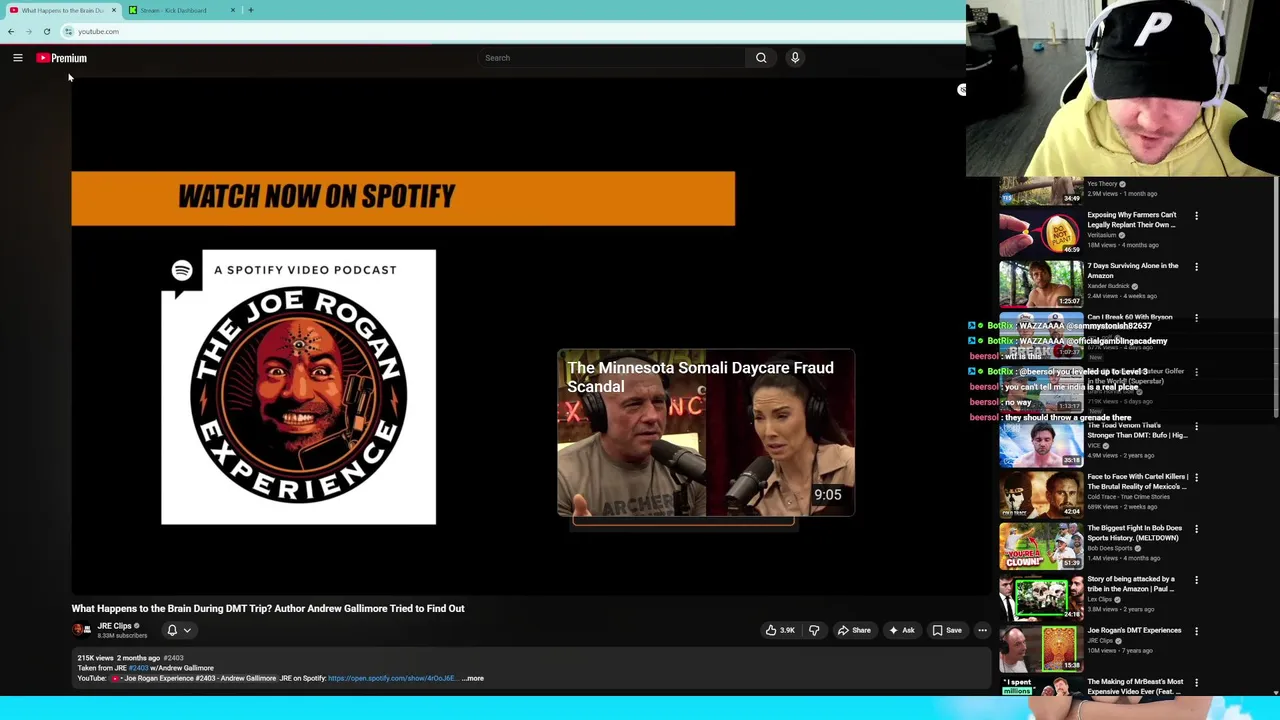Play the Minnesota Somali Daycare Fraud Scandal end card
The image size is (1280, 720).
pyautogui.click(x=706, y=433)
